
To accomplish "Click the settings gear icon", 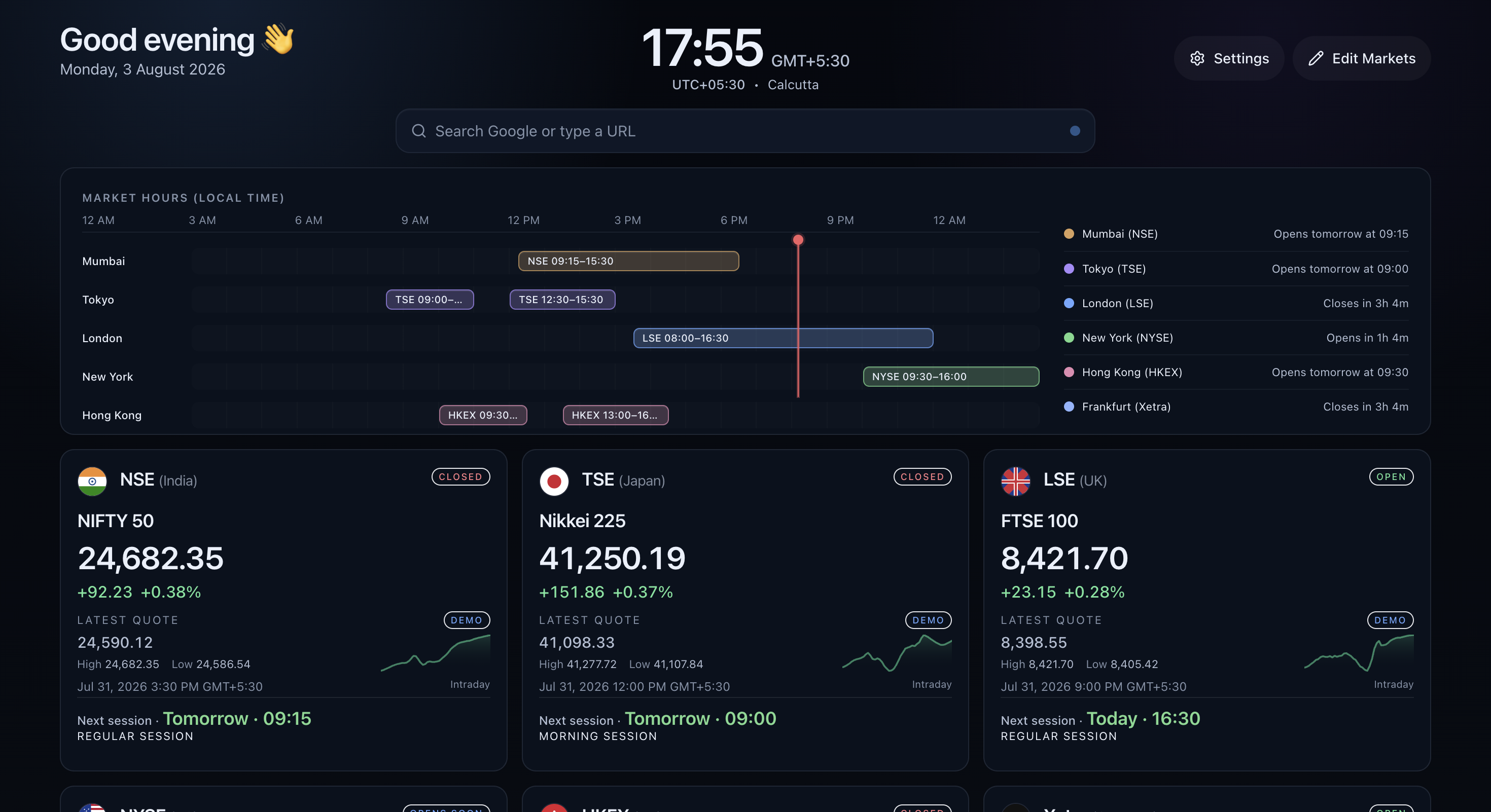I will click(x=1197, y=58).
